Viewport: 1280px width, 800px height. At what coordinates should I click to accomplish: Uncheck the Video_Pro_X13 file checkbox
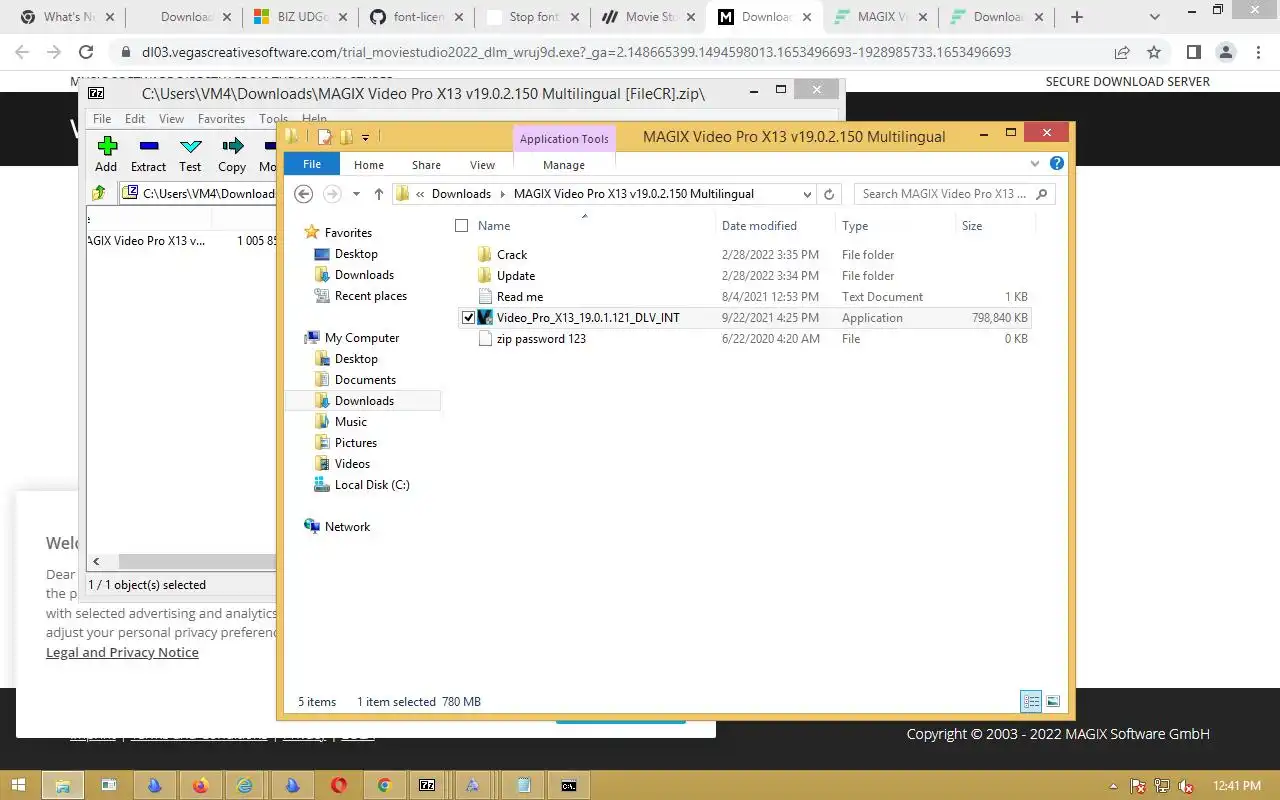coord(468,318)
